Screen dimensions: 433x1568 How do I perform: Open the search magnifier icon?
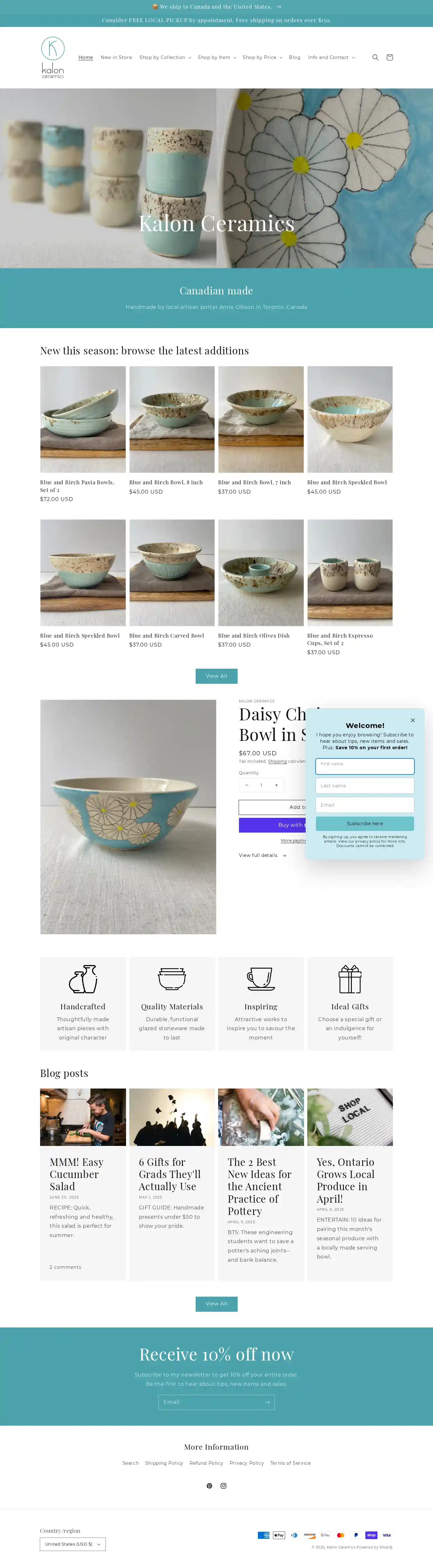tap(375, 57)
